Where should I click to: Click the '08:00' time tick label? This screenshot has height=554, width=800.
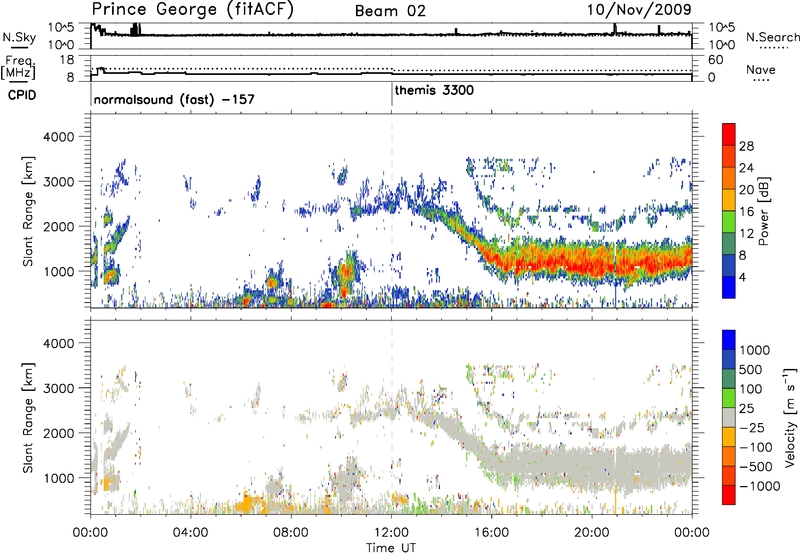pos(291,533)
